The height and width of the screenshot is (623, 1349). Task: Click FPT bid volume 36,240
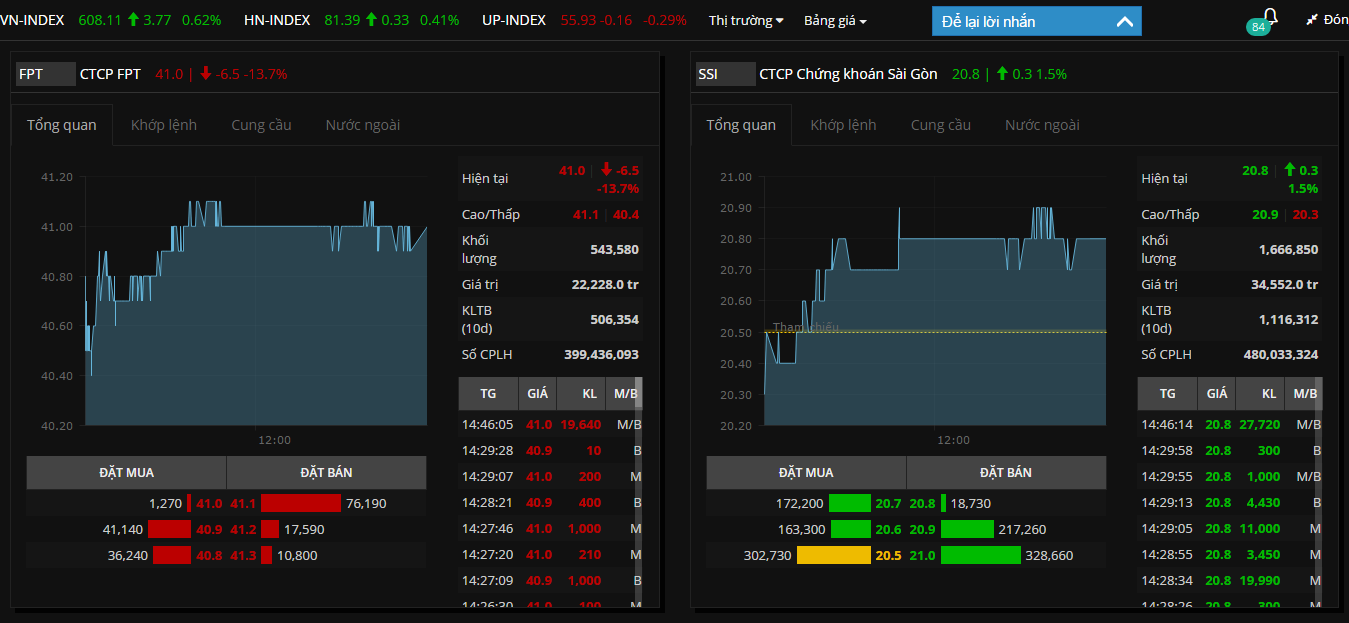click(128, 555)
